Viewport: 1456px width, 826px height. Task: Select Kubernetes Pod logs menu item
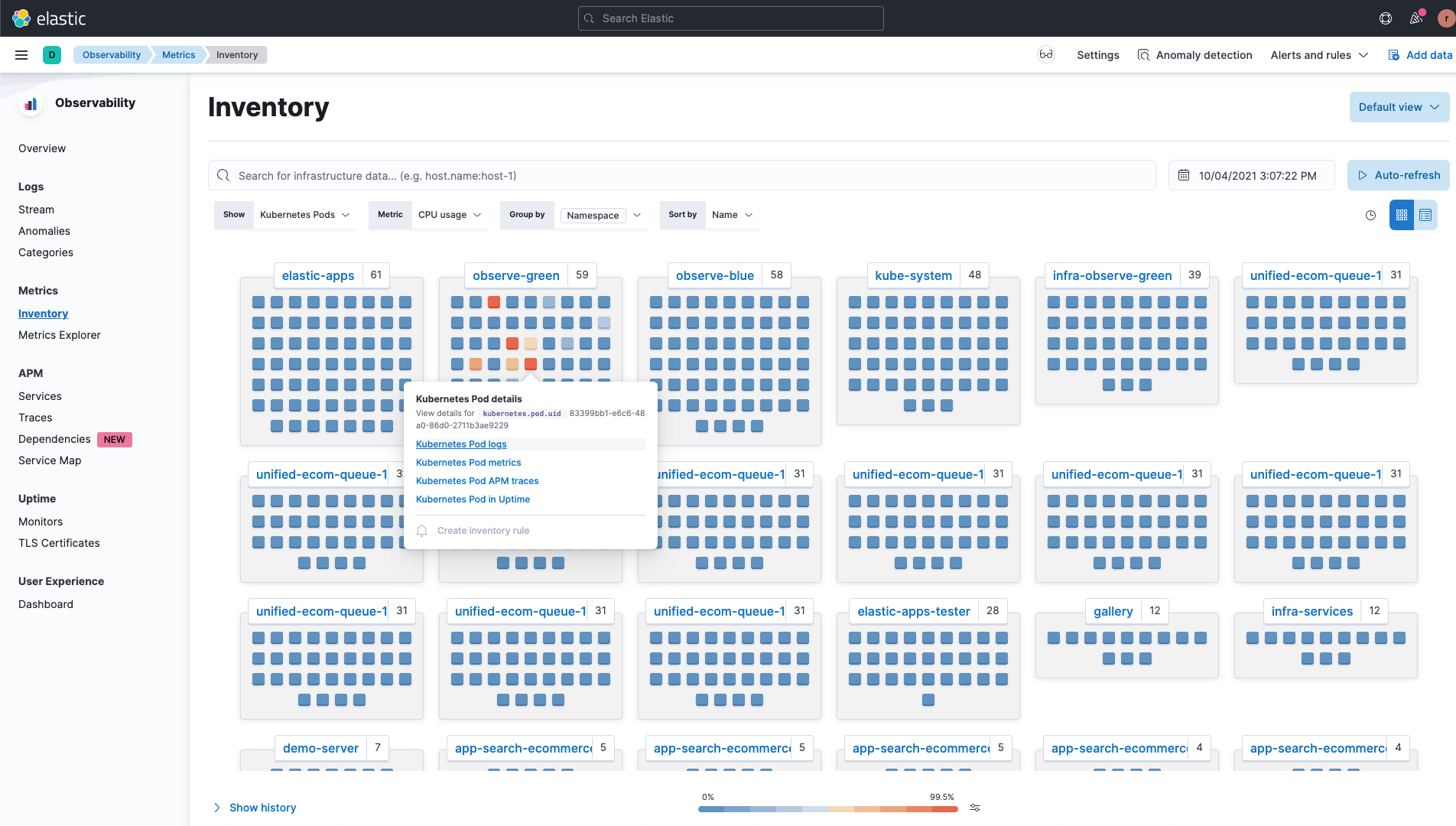click(x=461, y=444)
